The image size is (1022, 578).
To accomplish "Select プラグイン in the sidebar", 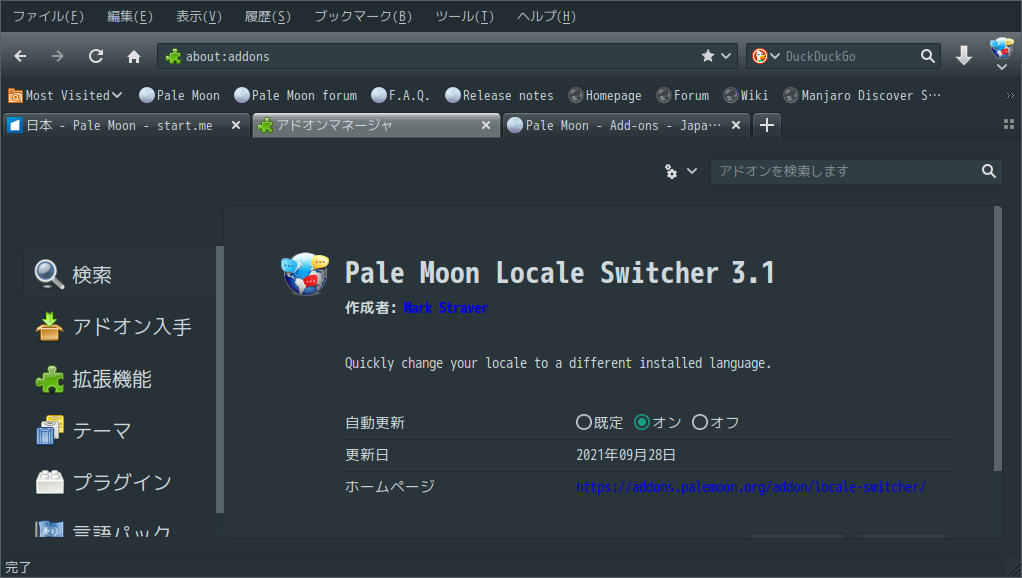I will click(x=119, y=482).
